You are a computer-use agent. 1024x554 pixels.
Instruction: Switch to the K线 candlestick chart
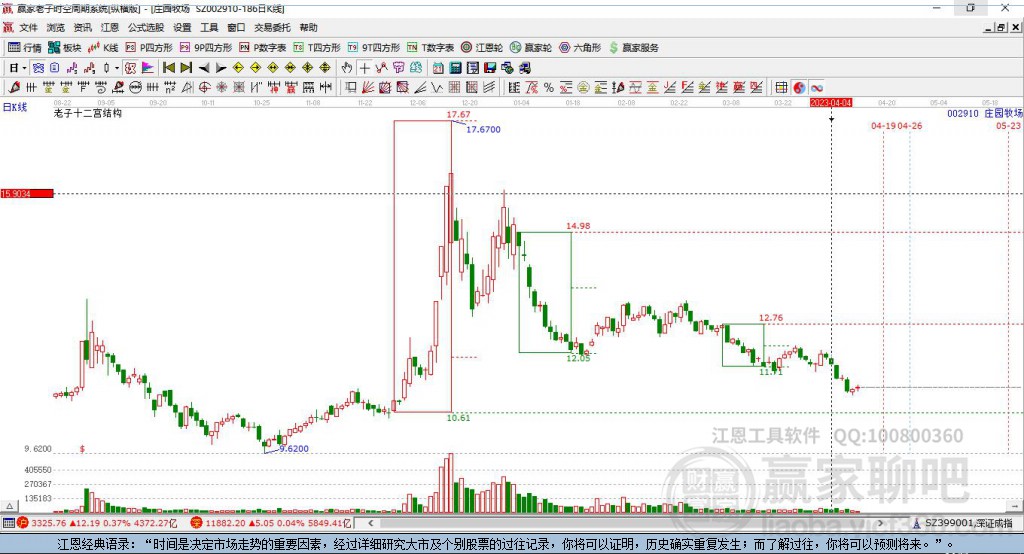pyautogui.click(x=103, y=48)
